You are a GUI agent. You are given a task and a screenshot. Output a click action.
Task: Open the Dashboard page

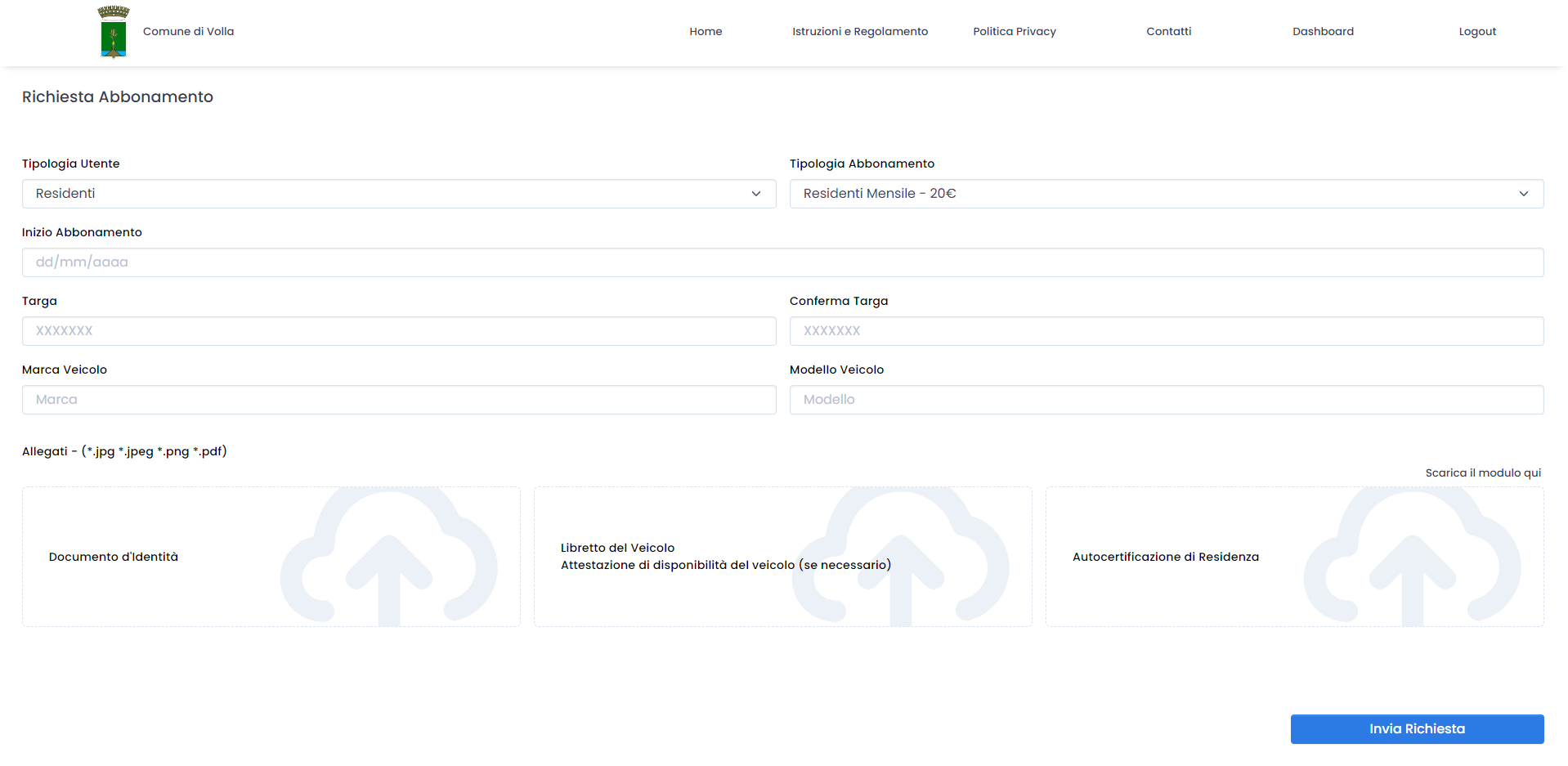pos(1323,31)
